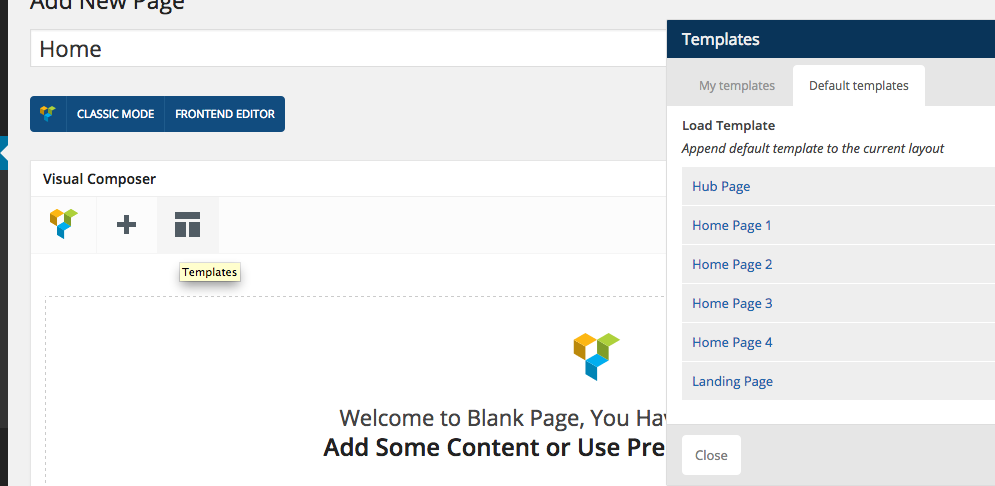Select the Default templates tab
Screen dimensions: 995x486
tap(859, 86)
